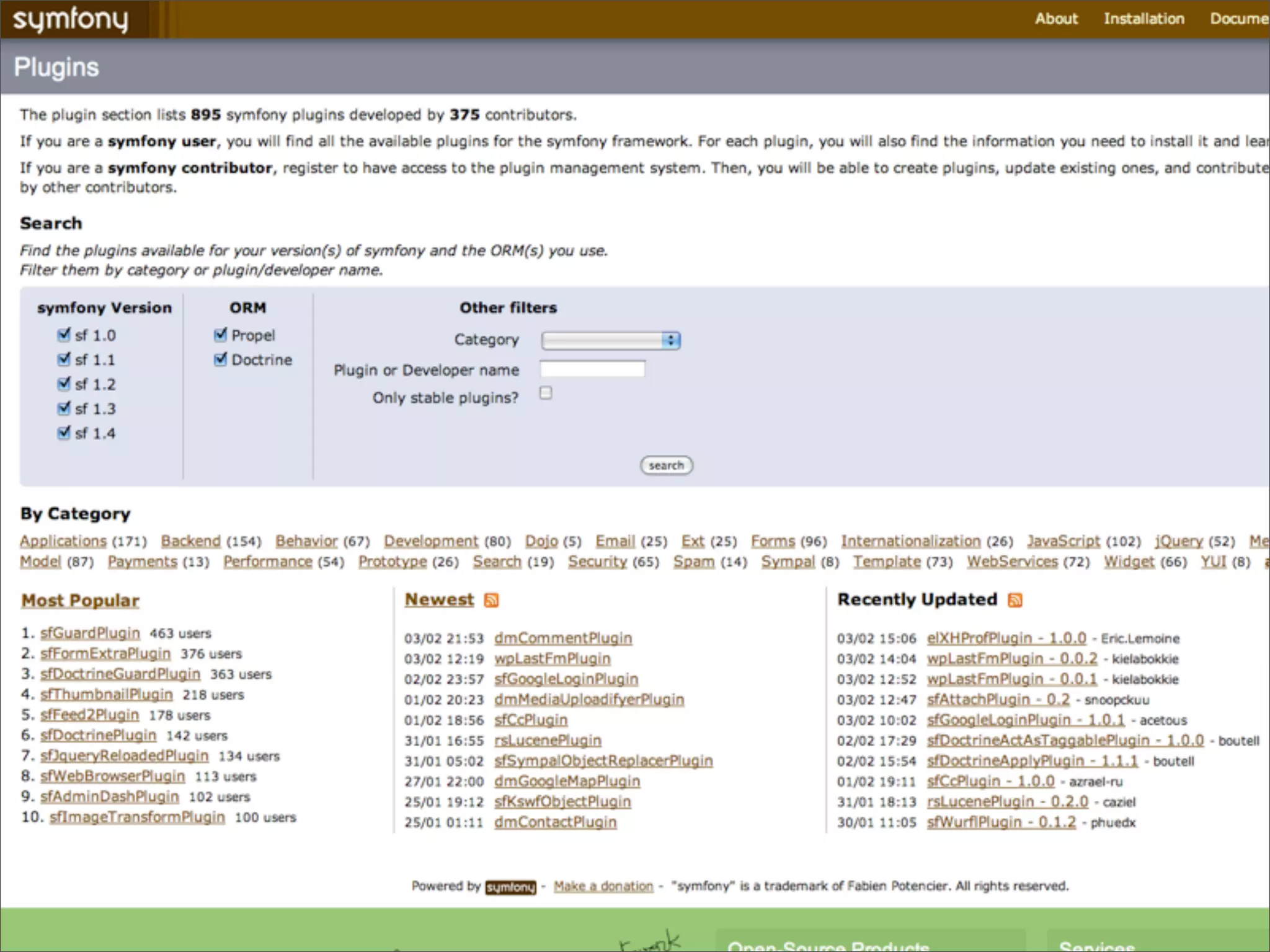Click the Plugin or Developer name field

(592, 369)
